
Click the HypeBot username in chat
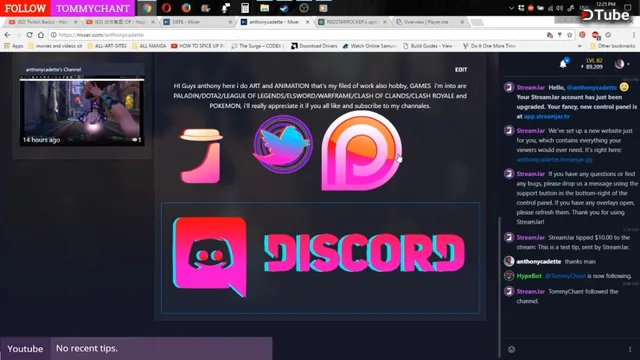pyautogui.click(x=529, y=276)
